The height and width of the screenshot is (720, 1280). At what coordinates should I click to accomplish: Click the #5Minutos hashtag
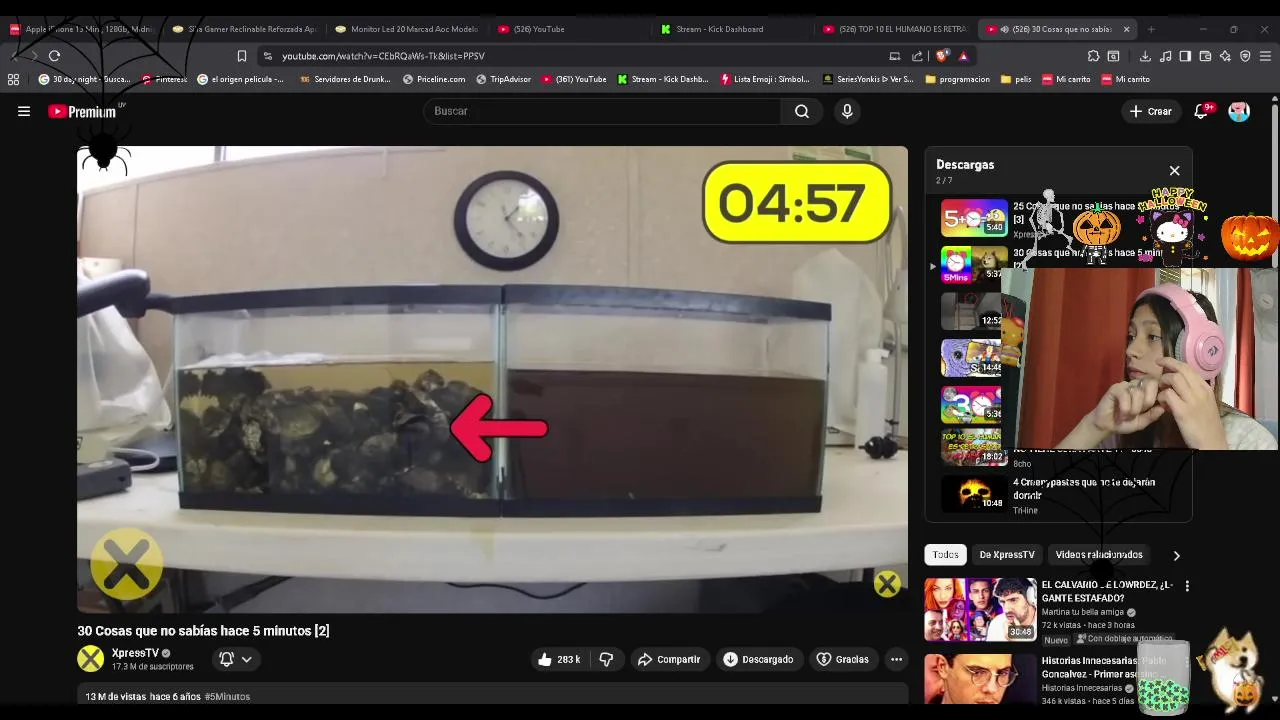tap(227, 696)
